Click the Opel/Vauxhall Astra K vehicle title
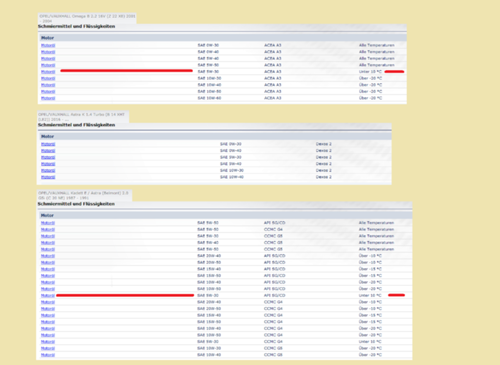The image size is (500, 365). (x=82, y=117)
